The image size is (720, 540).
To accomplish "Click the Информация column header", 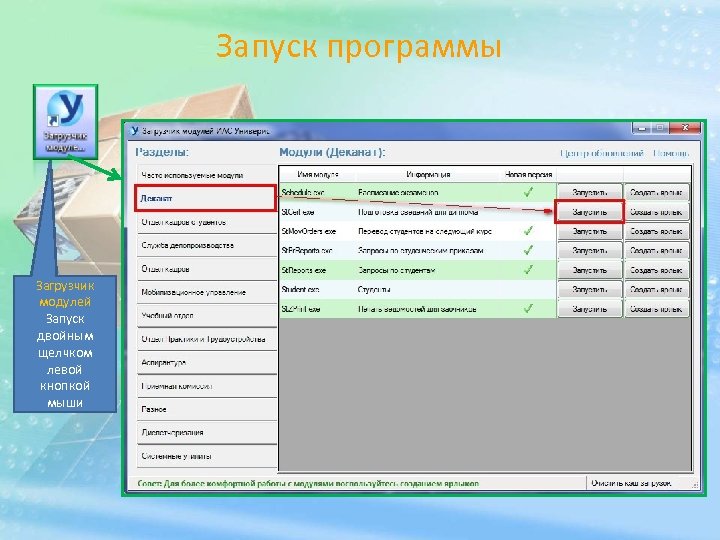I will pos(428,174).
